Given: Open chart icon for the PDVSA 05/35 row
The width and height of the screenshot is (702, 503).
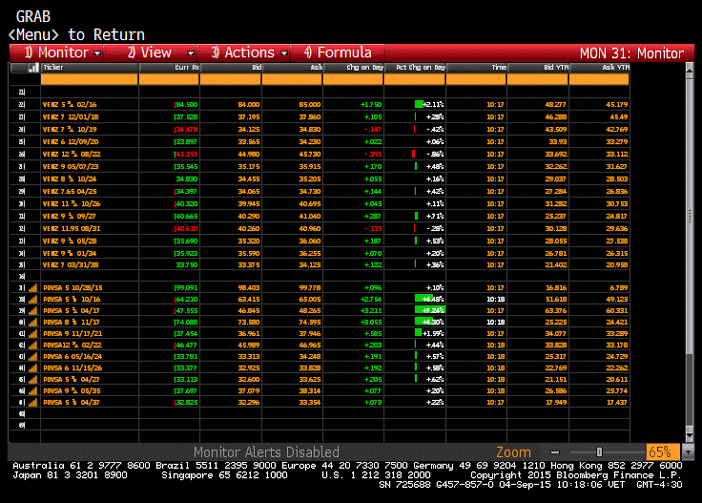Looking at the screenshot, I should (x=33, y=391).
